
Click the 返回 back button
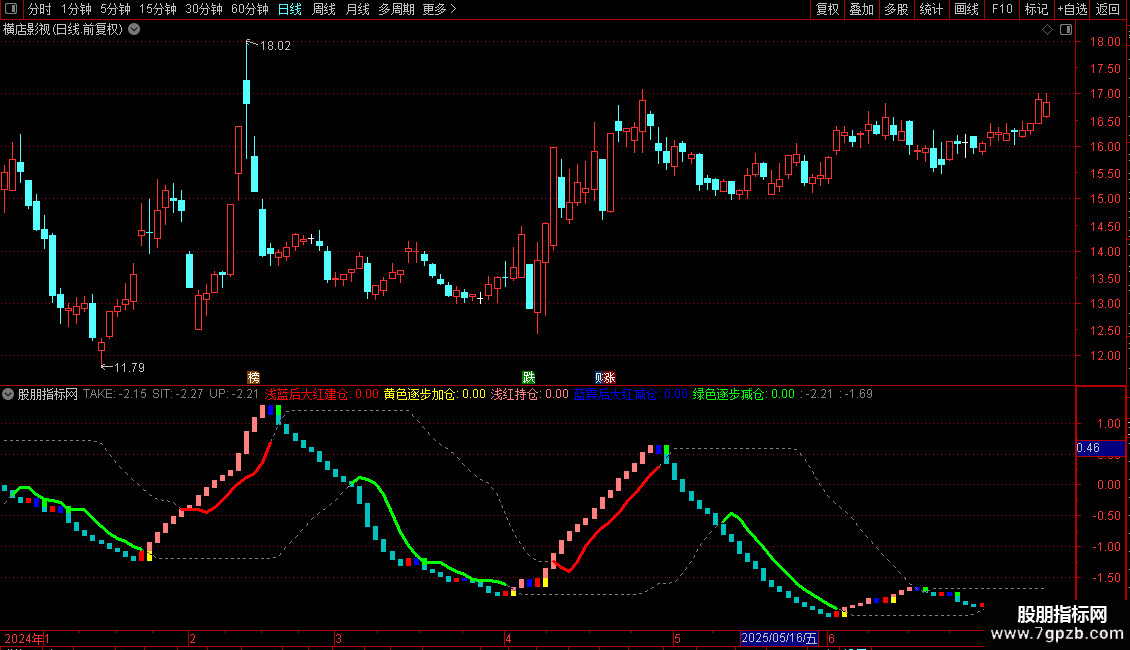click(1108, 9)
